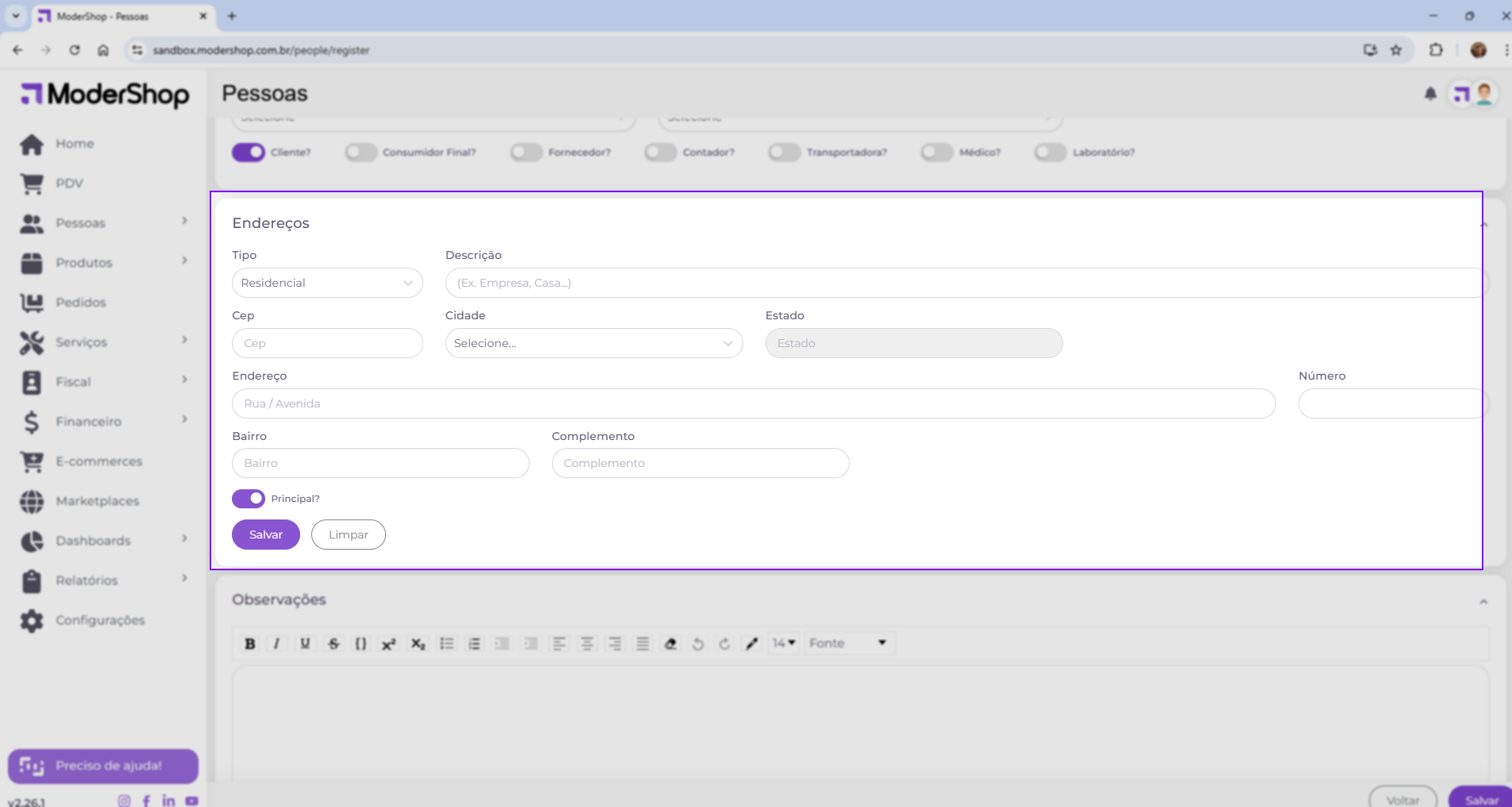1512x807 pixels.
Task: Open the Cidade selection dropdown
Action: coord(593,343)
